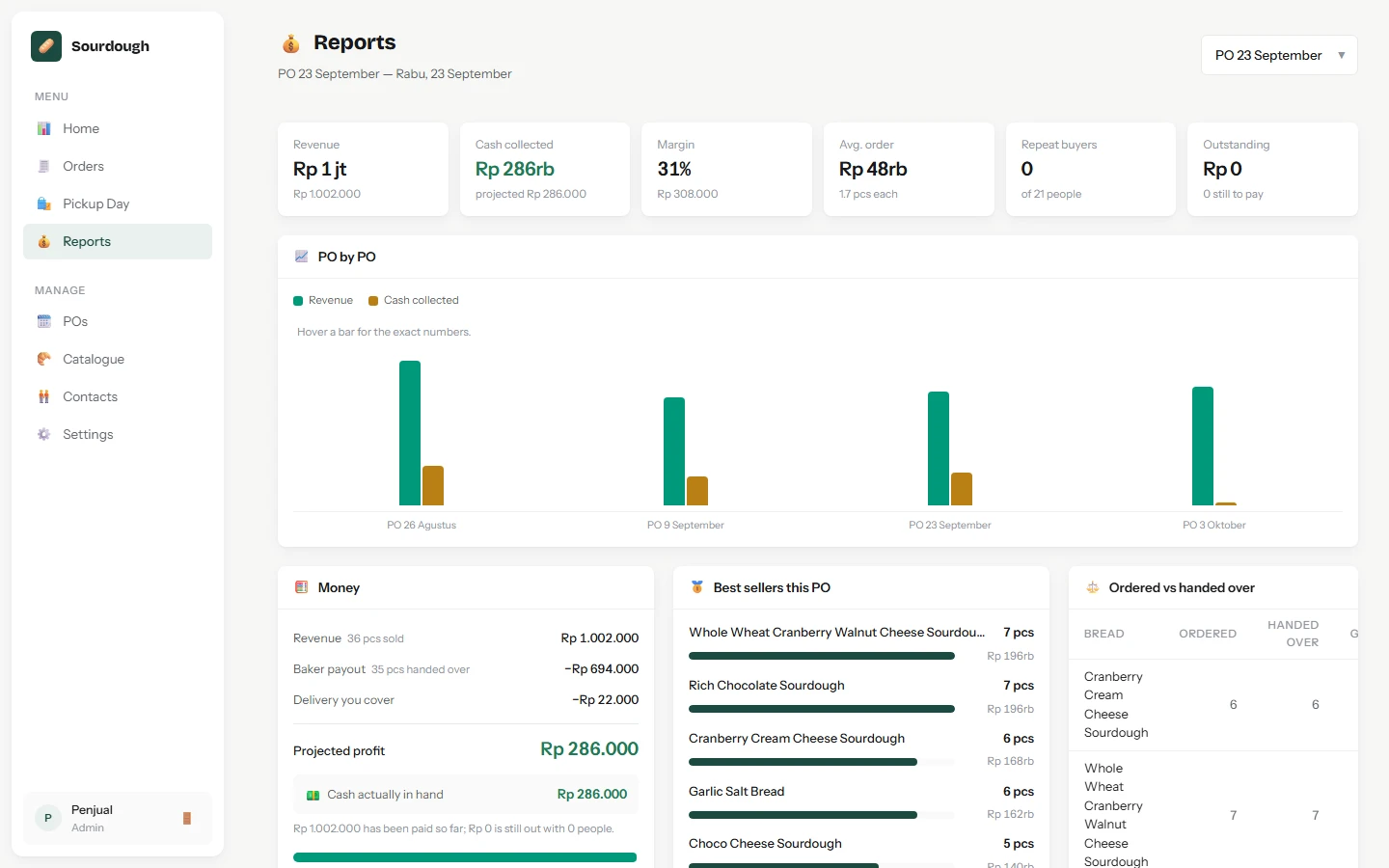Click the abacus icon beside Money heading
The width and height of the screenshot is (1389, 868).
301,587
